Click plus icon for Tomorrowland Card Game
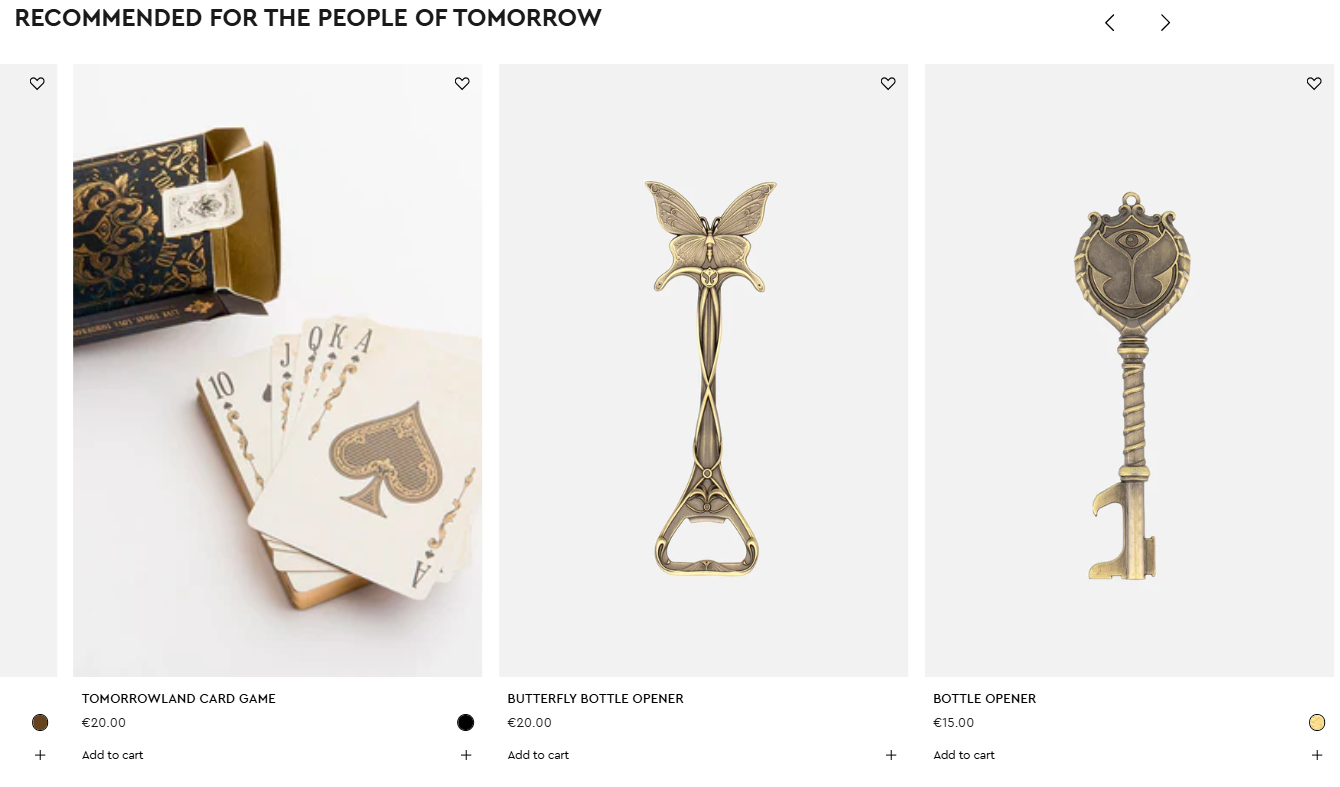This screenshot has height=787, width=1340. point(466,755)
